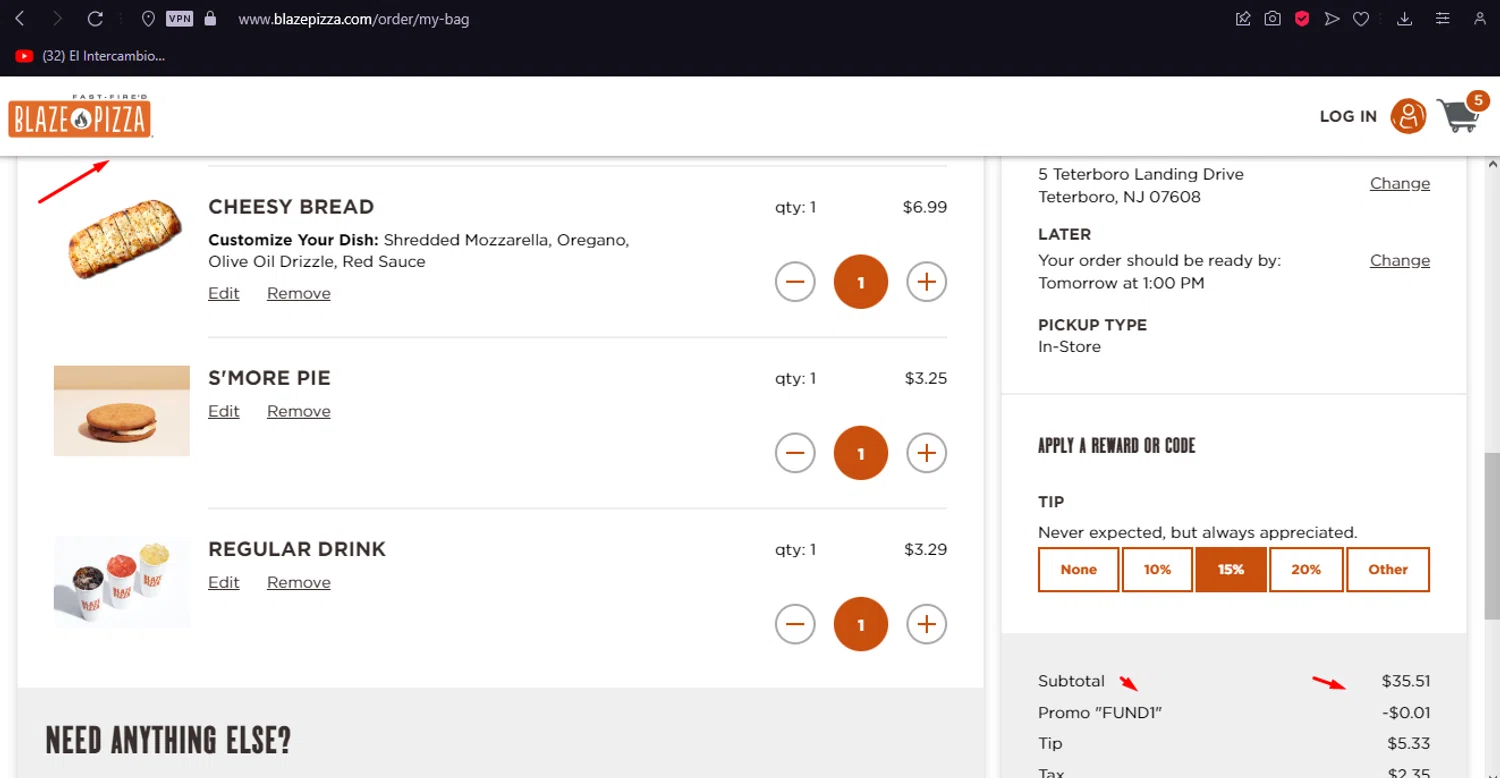This screenshot has width=1500, height=778.
Task: Bookmark this page with the heart icon
Action: click(x=1361, y=18)
